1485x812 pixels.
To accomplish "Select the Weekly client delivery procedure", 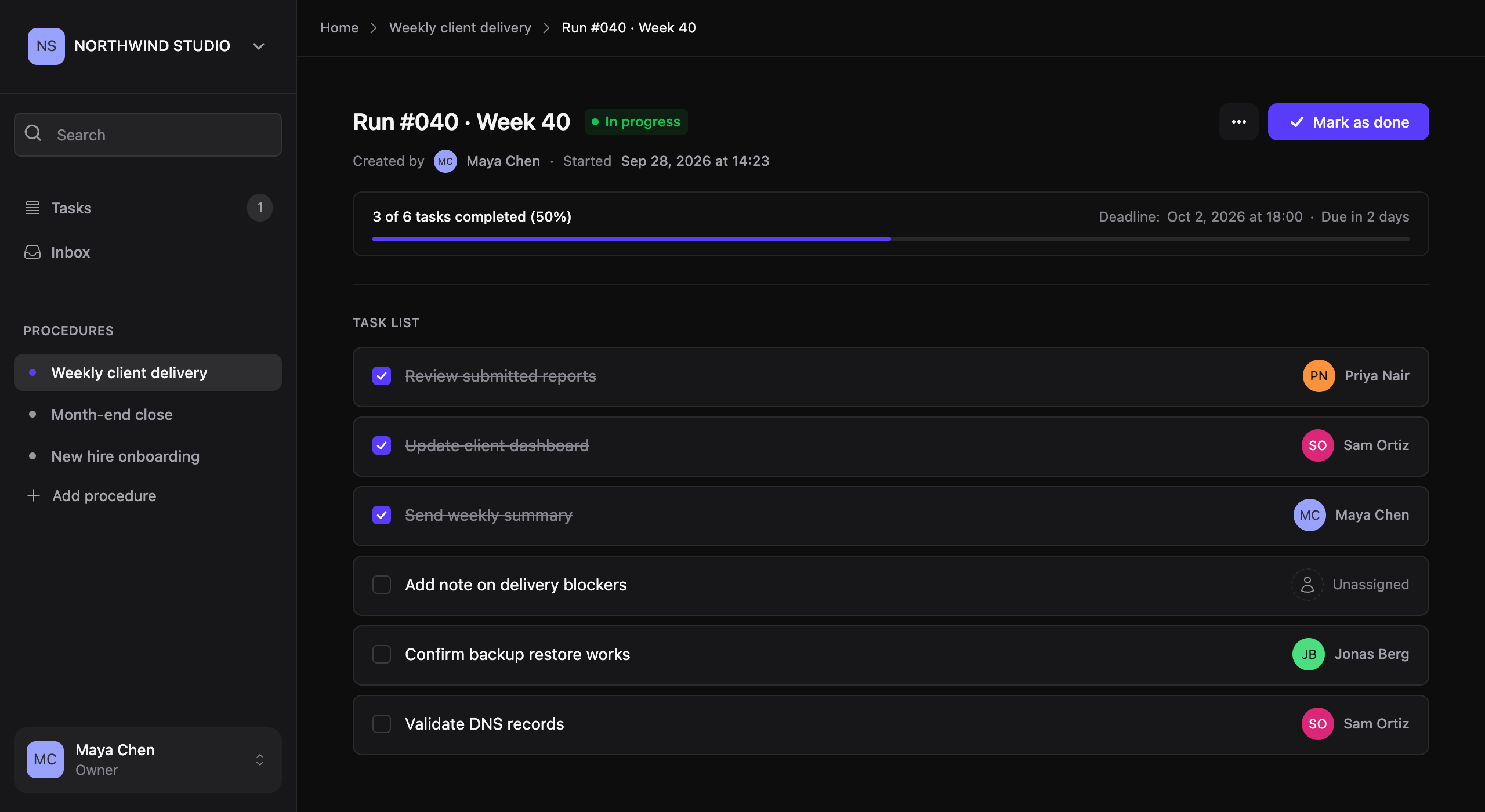I will point(148,372).
